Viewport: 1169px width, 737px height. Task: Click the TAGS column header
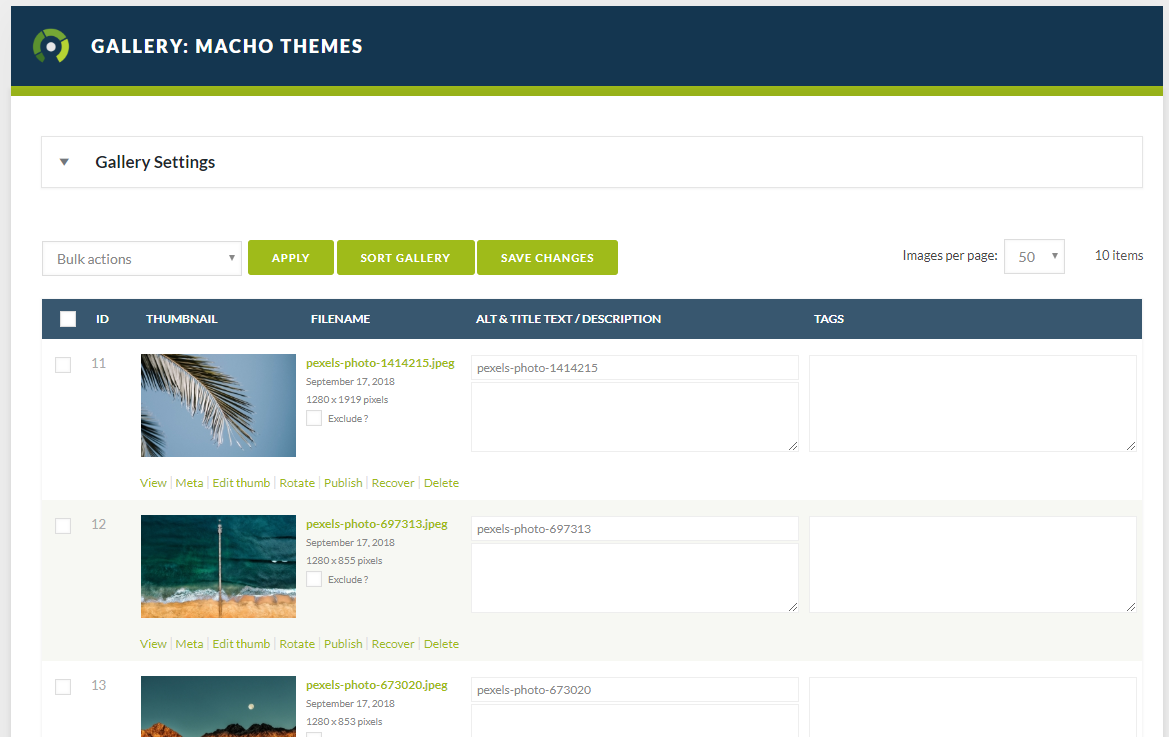click(x=829, y=319)
